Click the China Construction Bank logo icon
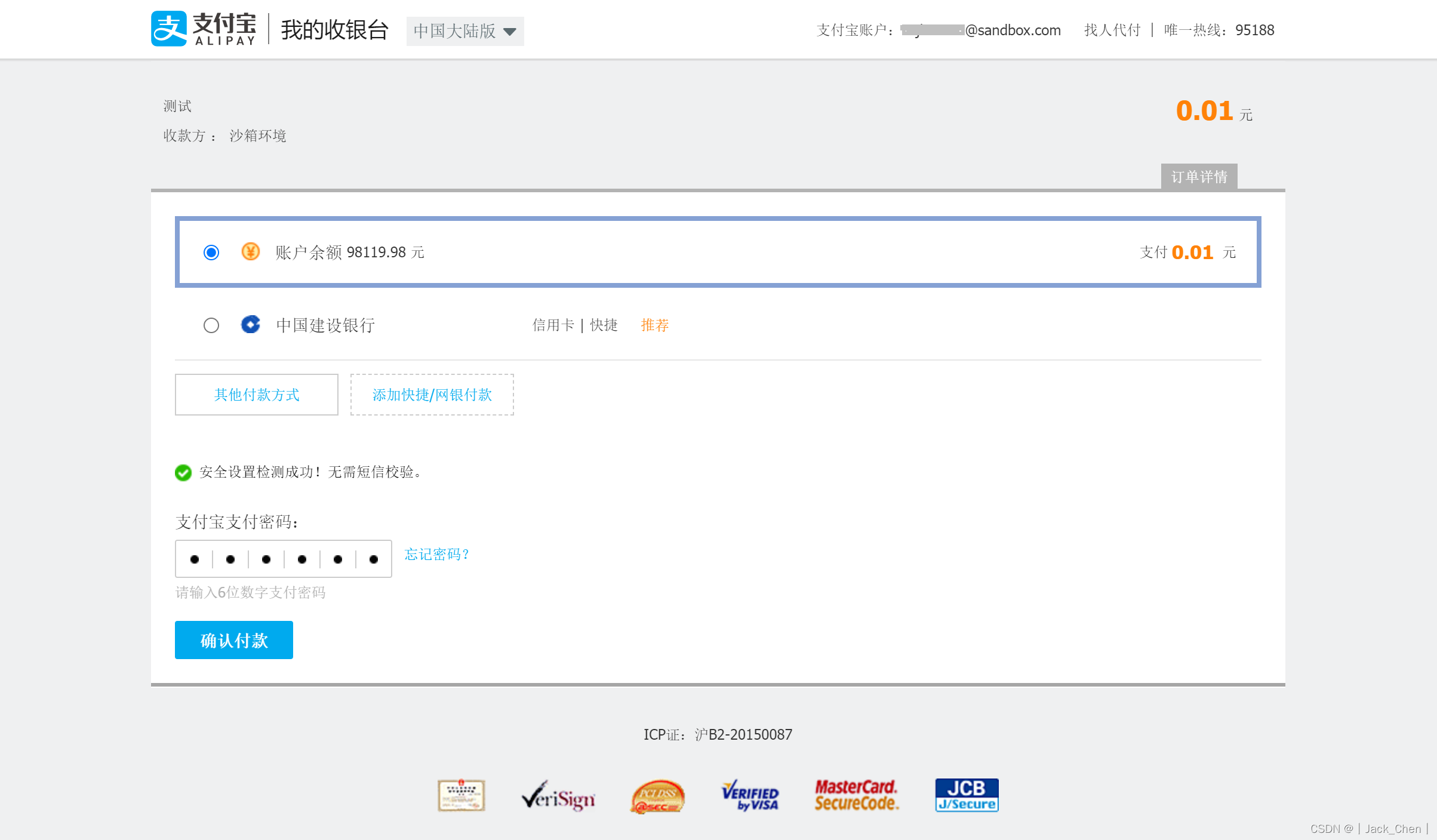The image size is (1437, 840). click(251, 324)
